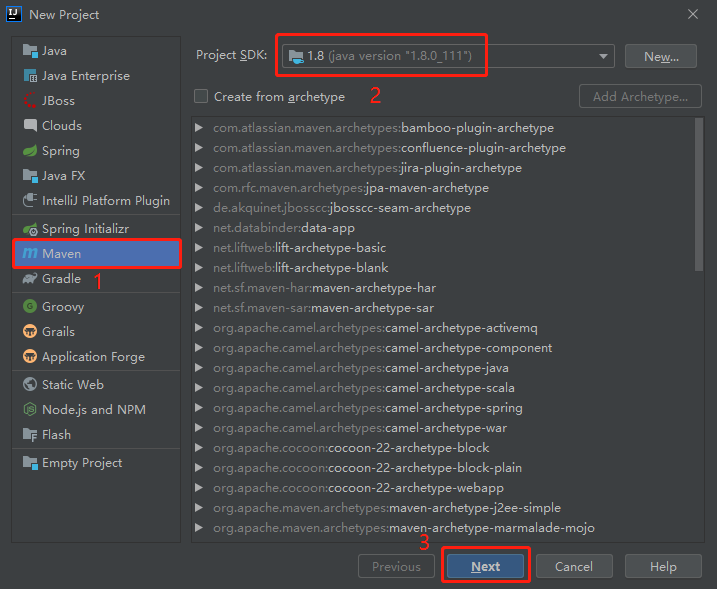This screenshot has height=589, width=717.
Task: Expand cocoon-22-archetype-webapp node
Action: (x=199, y=488)
